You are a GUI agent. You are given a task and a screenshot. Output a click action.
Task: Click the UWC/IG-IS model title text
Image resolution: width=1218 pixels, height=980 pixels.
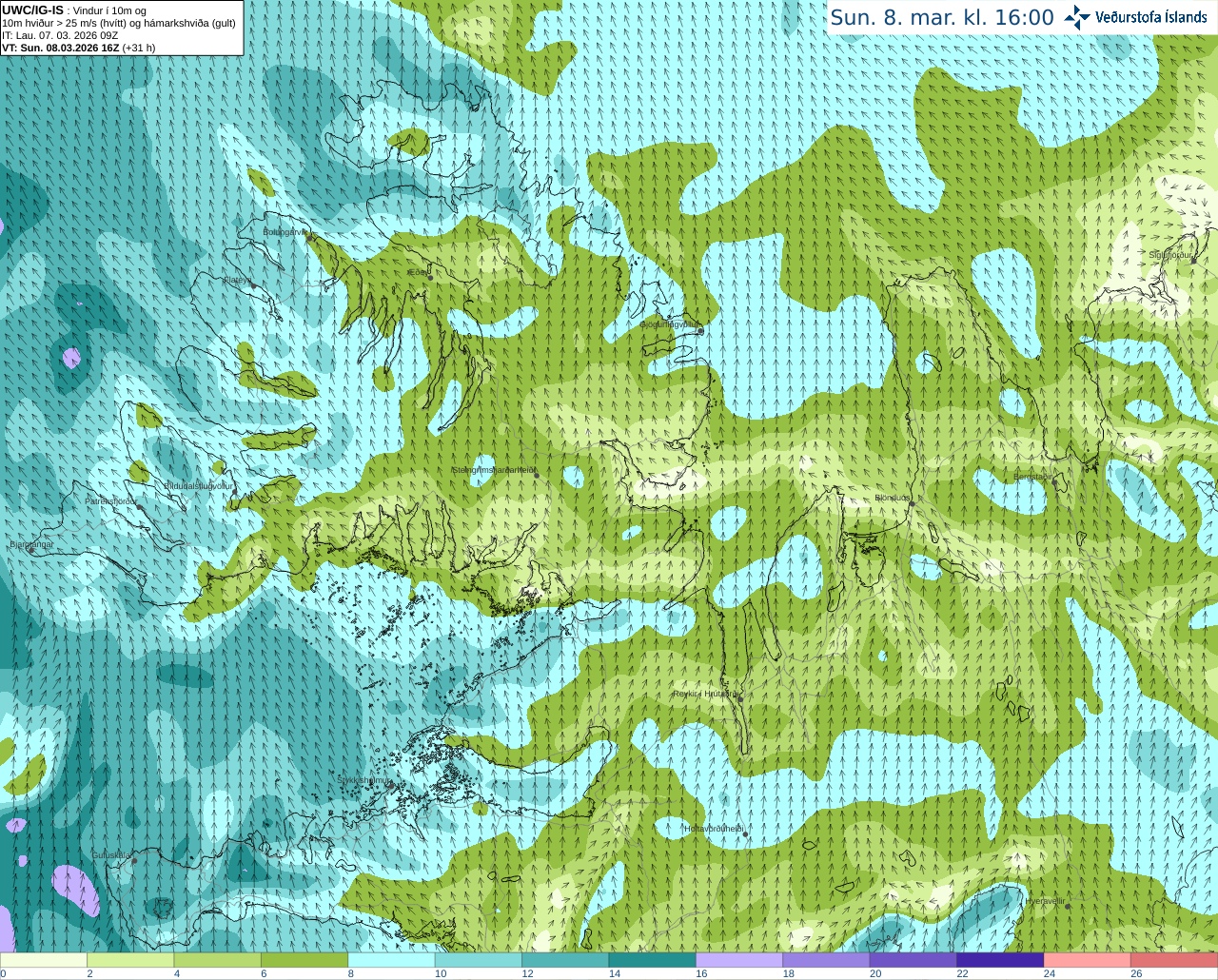[32, 10]
